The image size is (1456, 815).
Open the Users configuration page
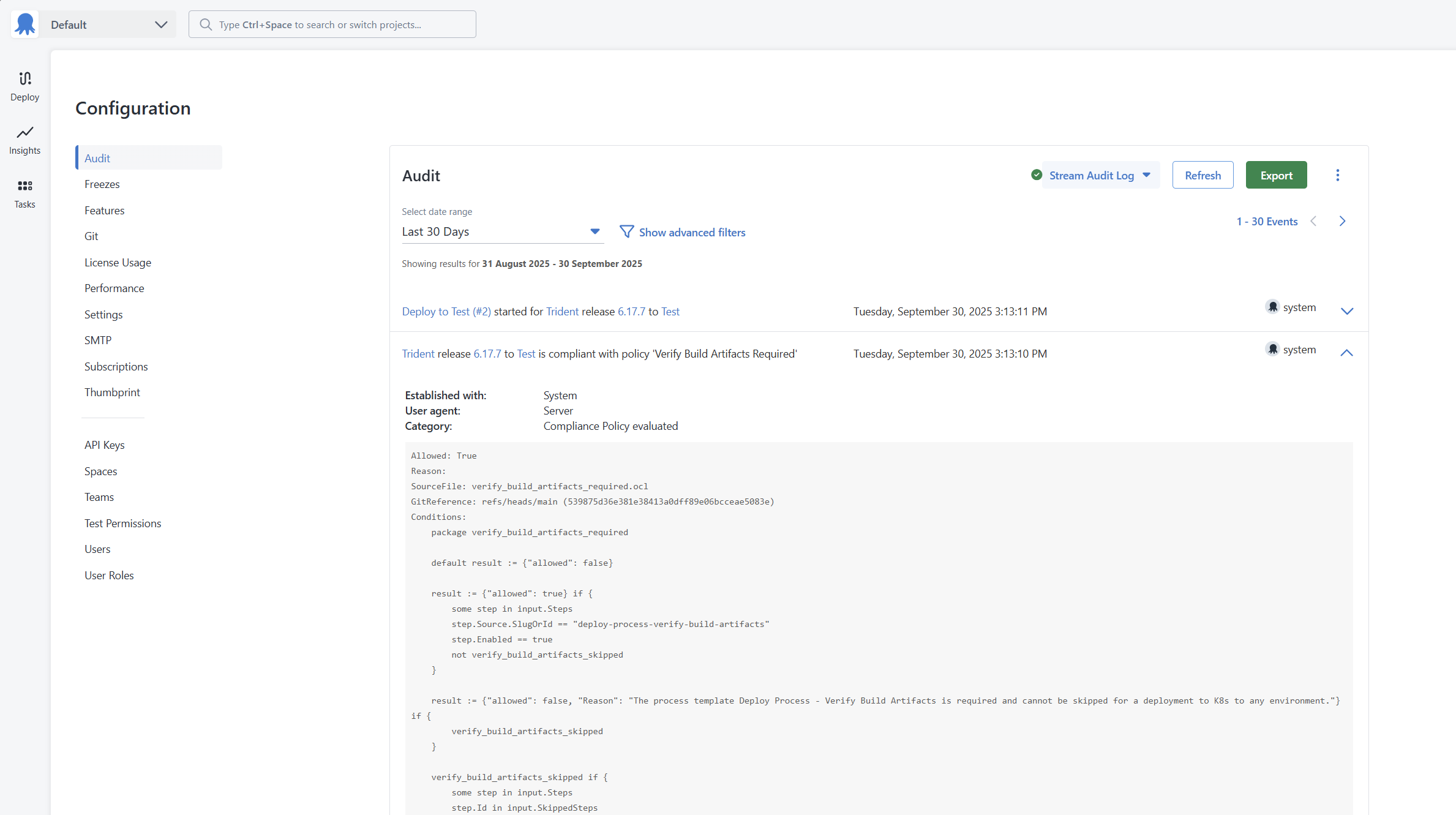(x=97, y=549)
